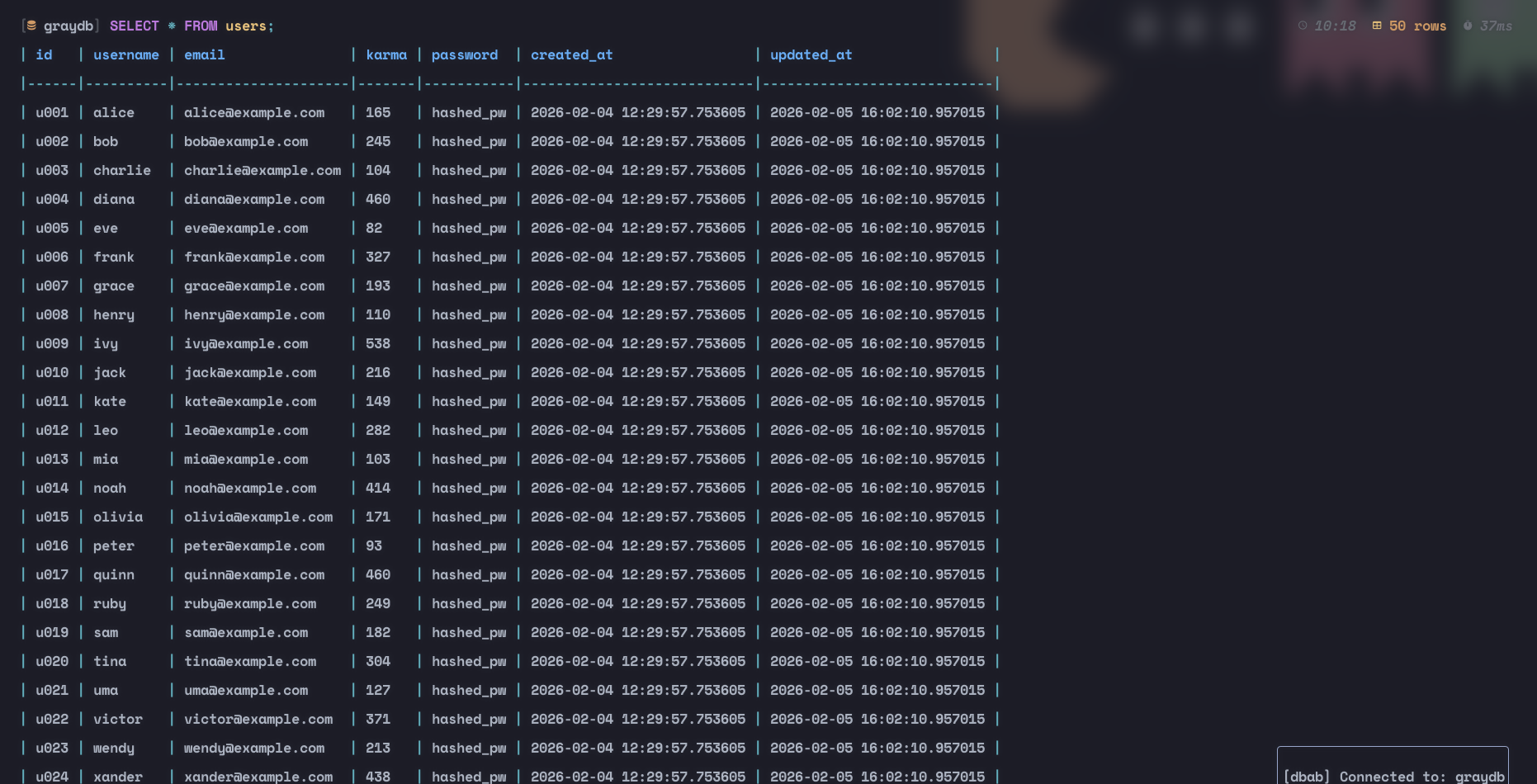This screenshot has width=1537, height=784.
Task: Select the frank@example.com email cell
Action: (x=254, y=257)
